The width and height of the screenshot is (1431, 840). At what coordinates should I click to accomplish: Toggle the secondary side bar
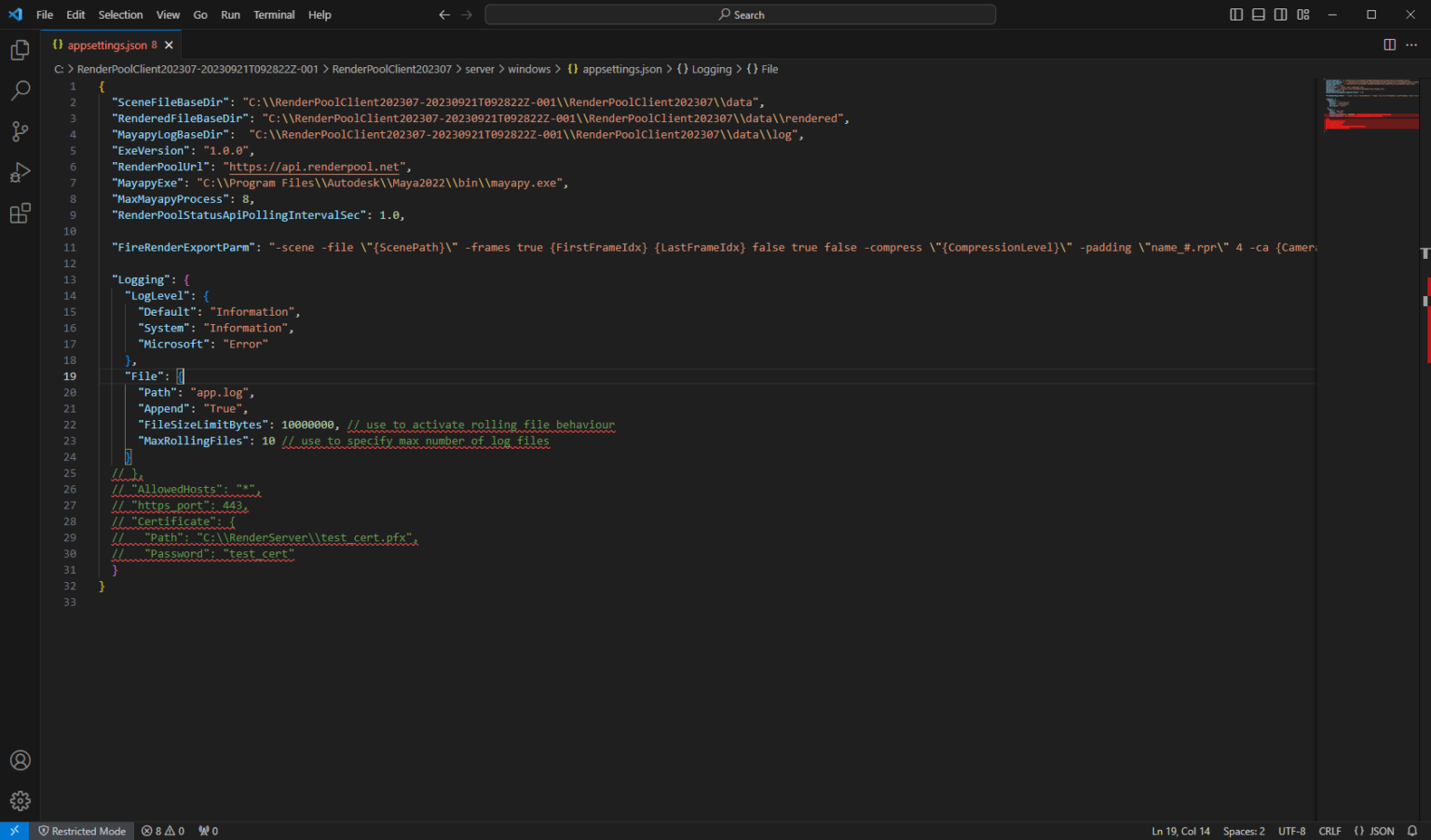[x=1279, y=14]
